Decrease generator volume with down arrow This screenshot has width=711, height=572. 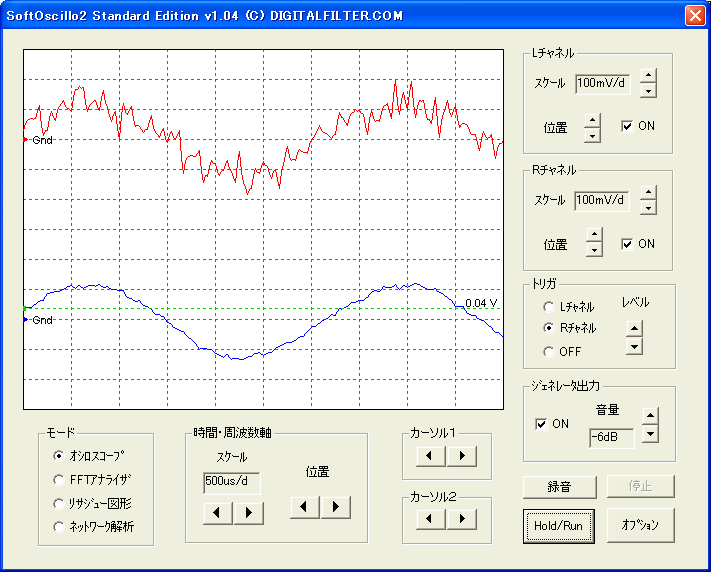[650, 434]
